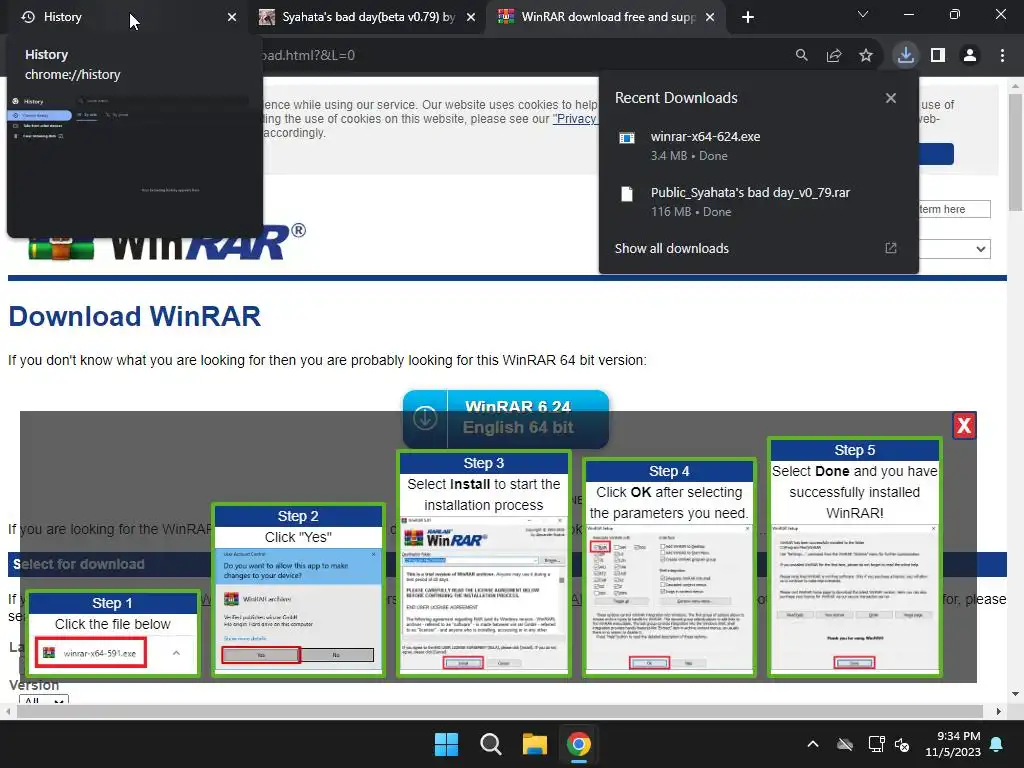Click the muted volume tray icon
The image size is (1024, 768).
tap(902, 744)
